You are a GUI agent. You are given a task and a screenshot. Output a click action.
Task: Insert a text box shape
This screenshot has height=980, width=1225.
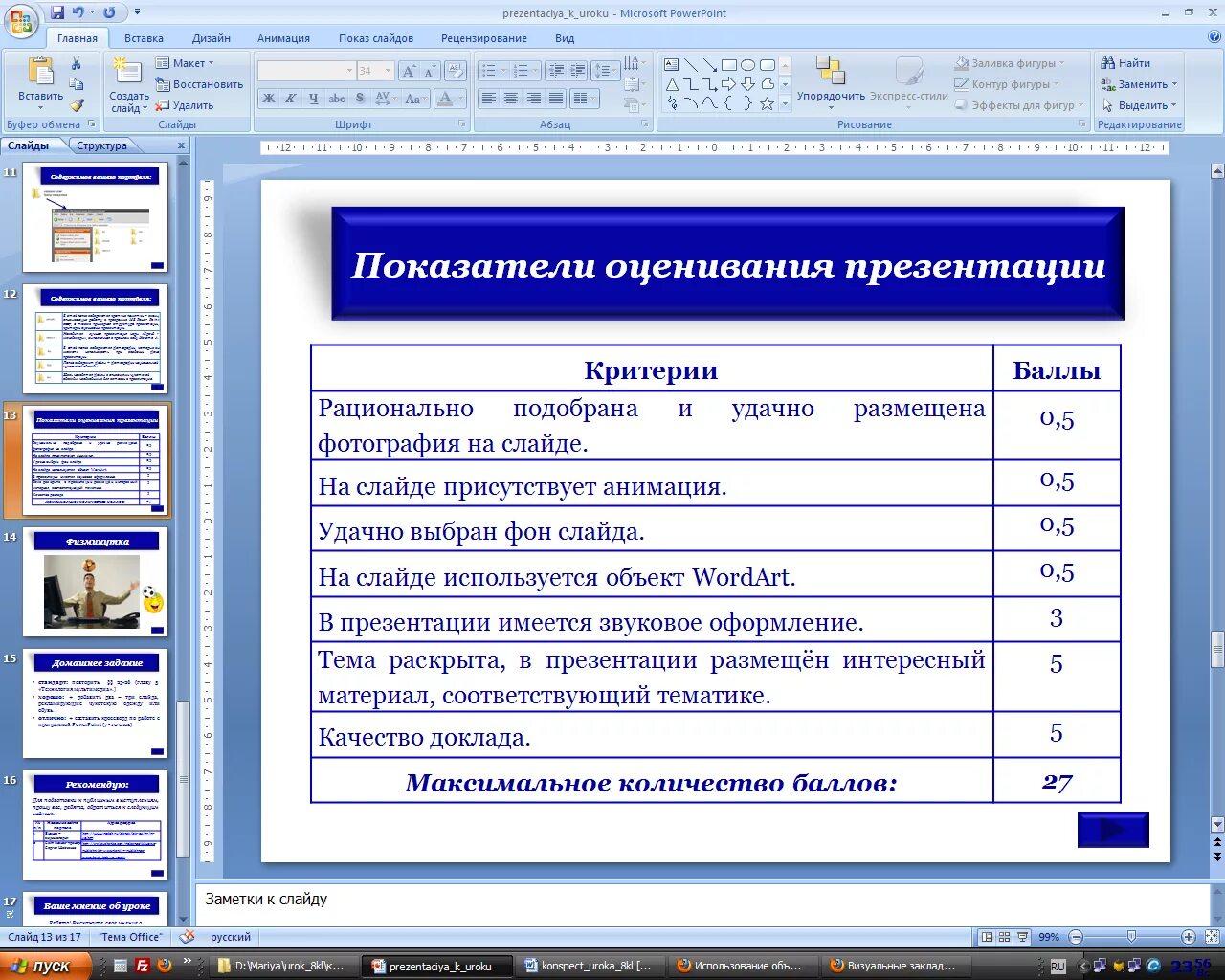672,65
